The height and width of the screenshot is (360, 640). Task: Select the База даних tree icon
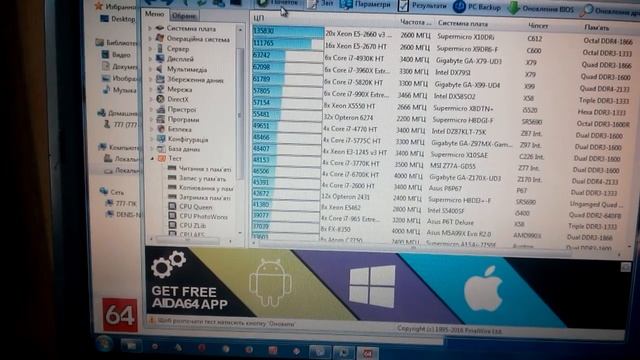162,149
